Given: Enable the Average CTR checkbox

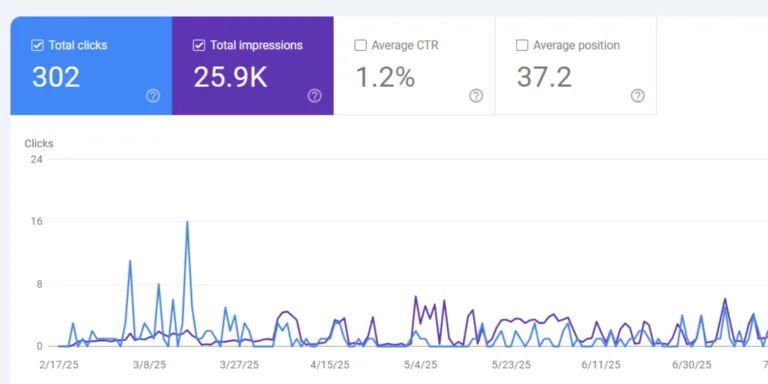Looking at the screenshot, I should click(360, 46).
